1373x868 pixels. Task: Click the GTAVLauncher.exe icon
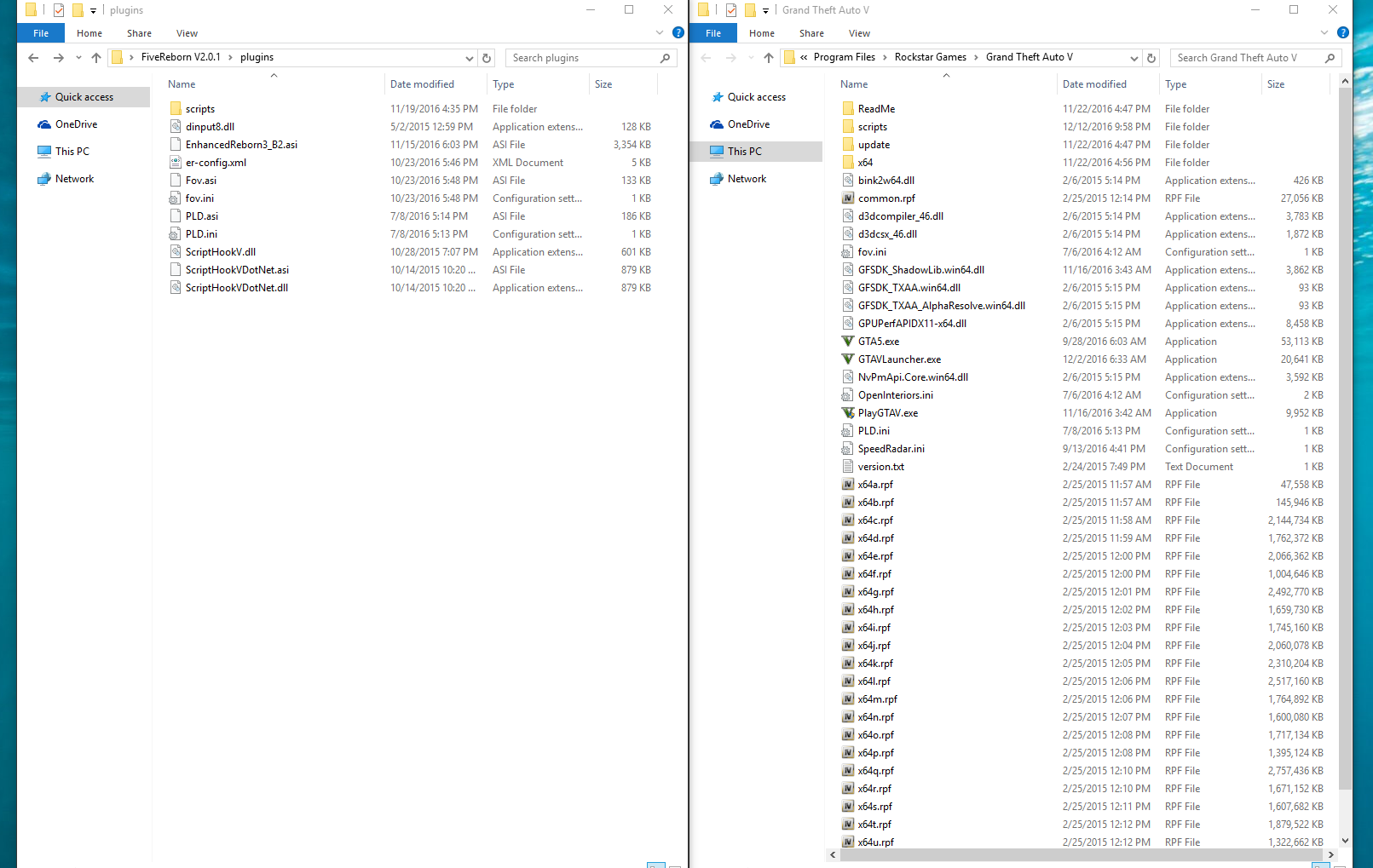[848, 359]
